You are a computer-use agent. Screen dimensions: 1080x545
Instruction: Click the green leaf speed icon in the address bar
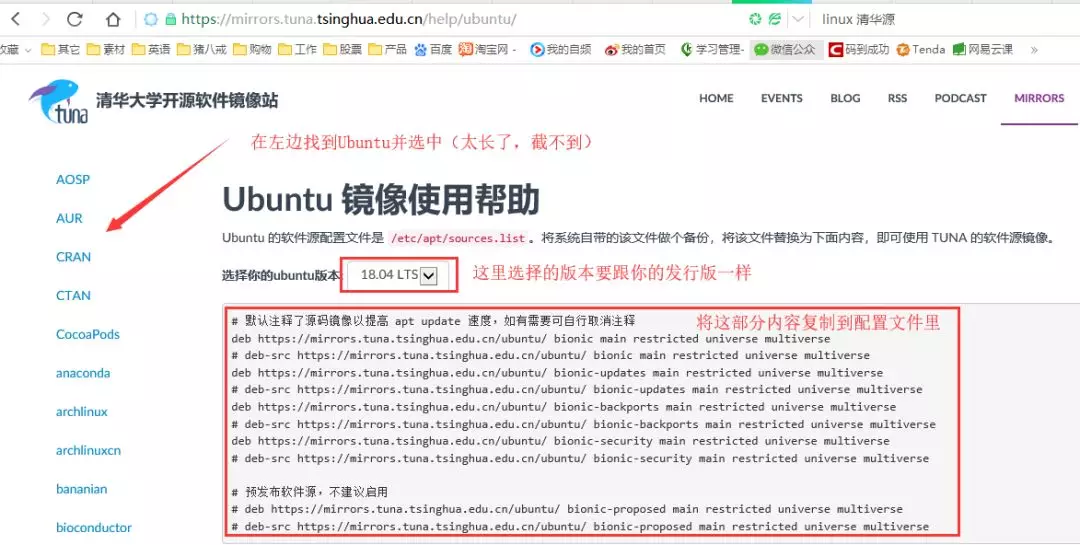[775, 19]
